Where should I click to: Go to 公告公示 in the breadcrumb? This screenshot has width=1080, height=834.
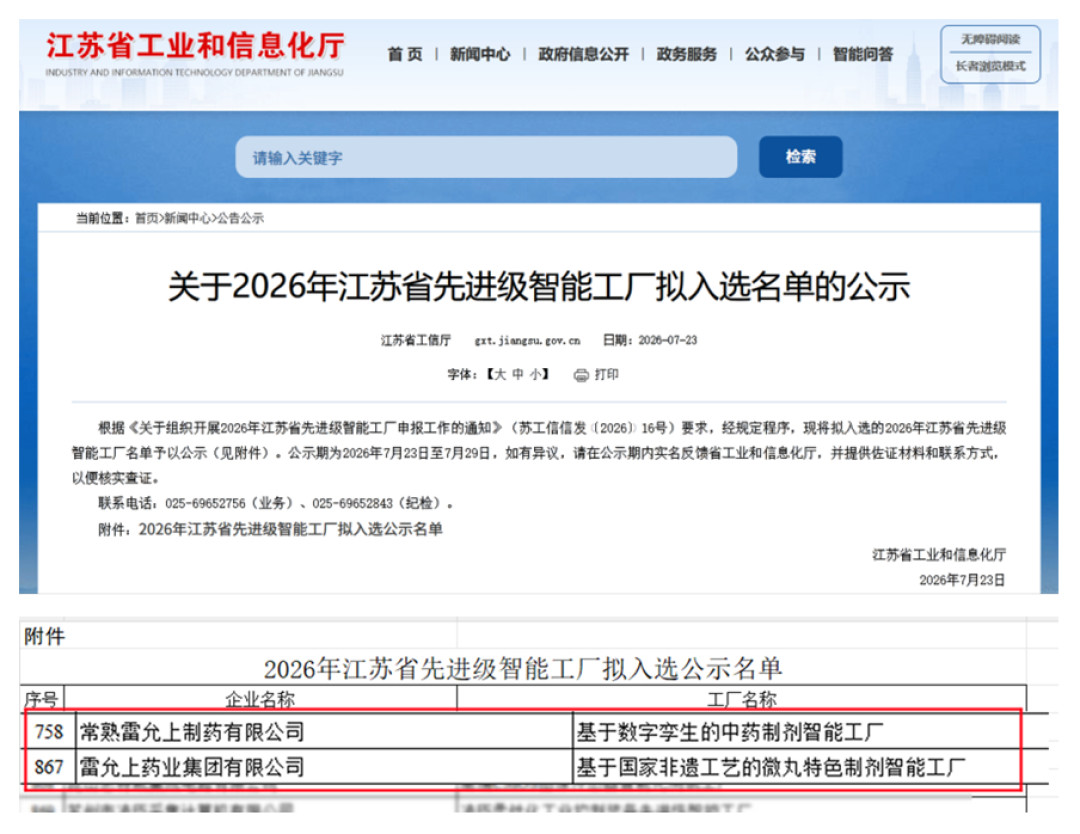click(x=240, y=218)
